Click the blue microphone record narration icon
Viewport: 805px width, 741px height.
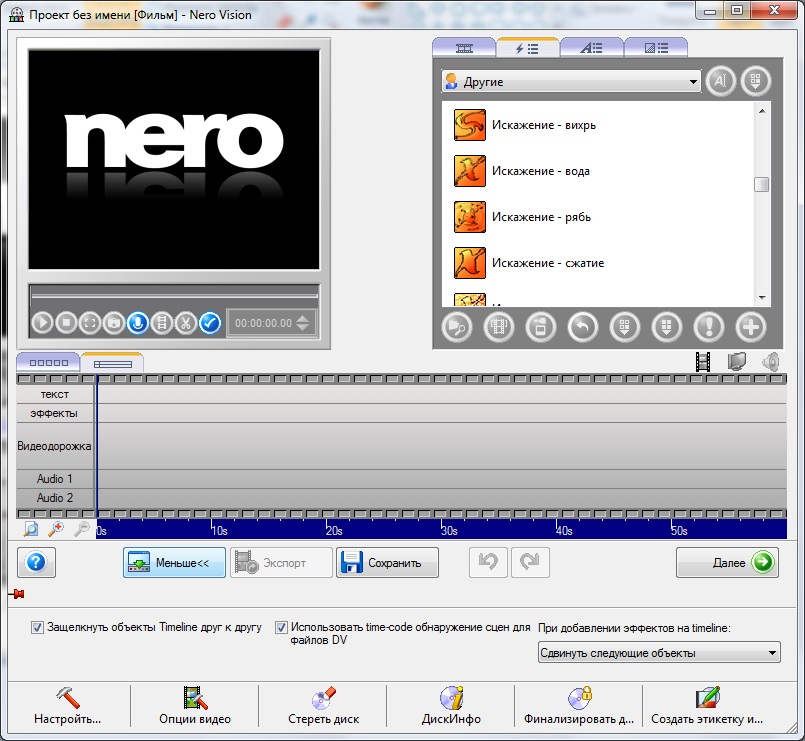pos(138,323)
